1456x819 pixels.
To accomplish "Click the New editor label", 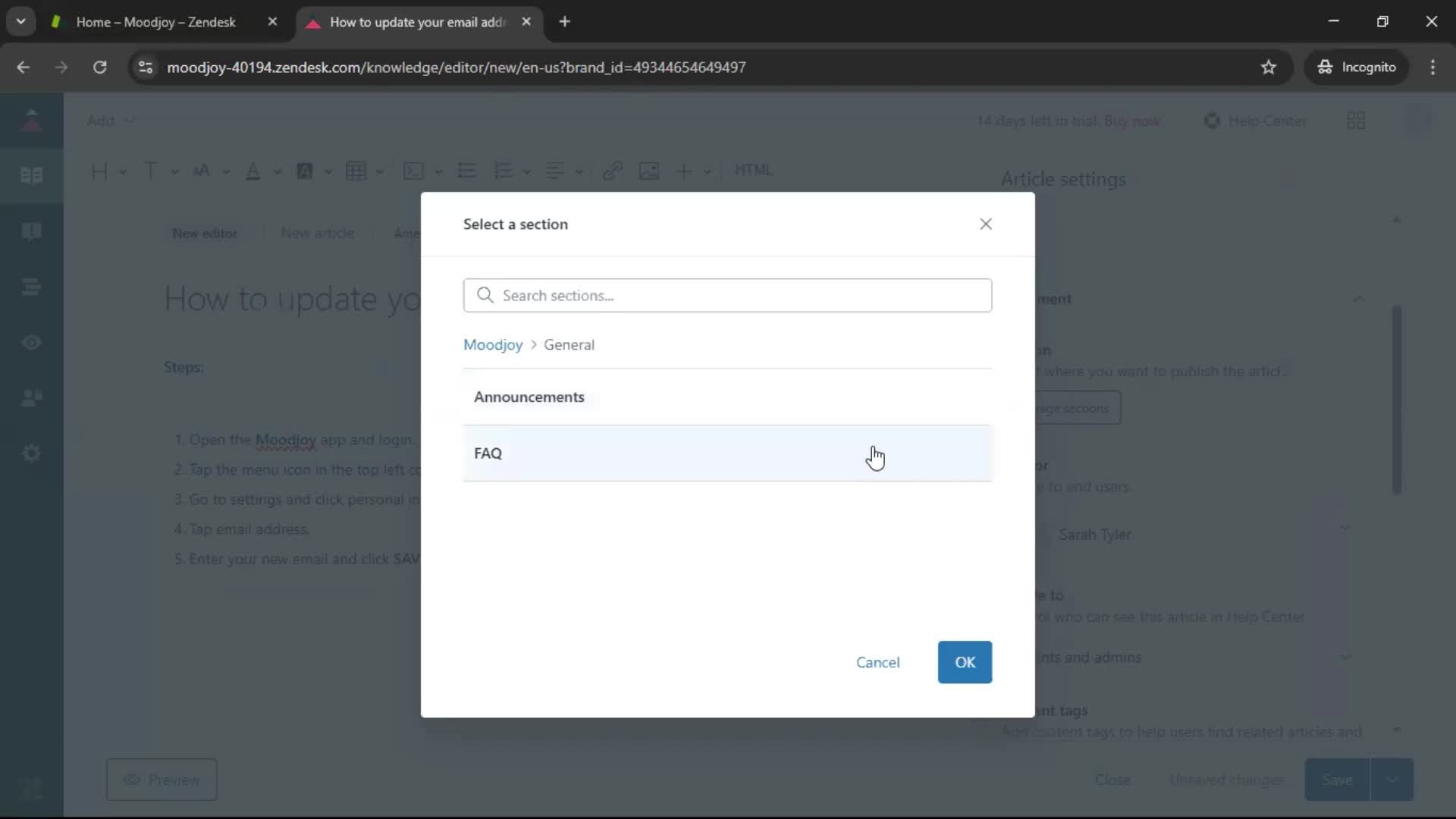I will (205, 233).
